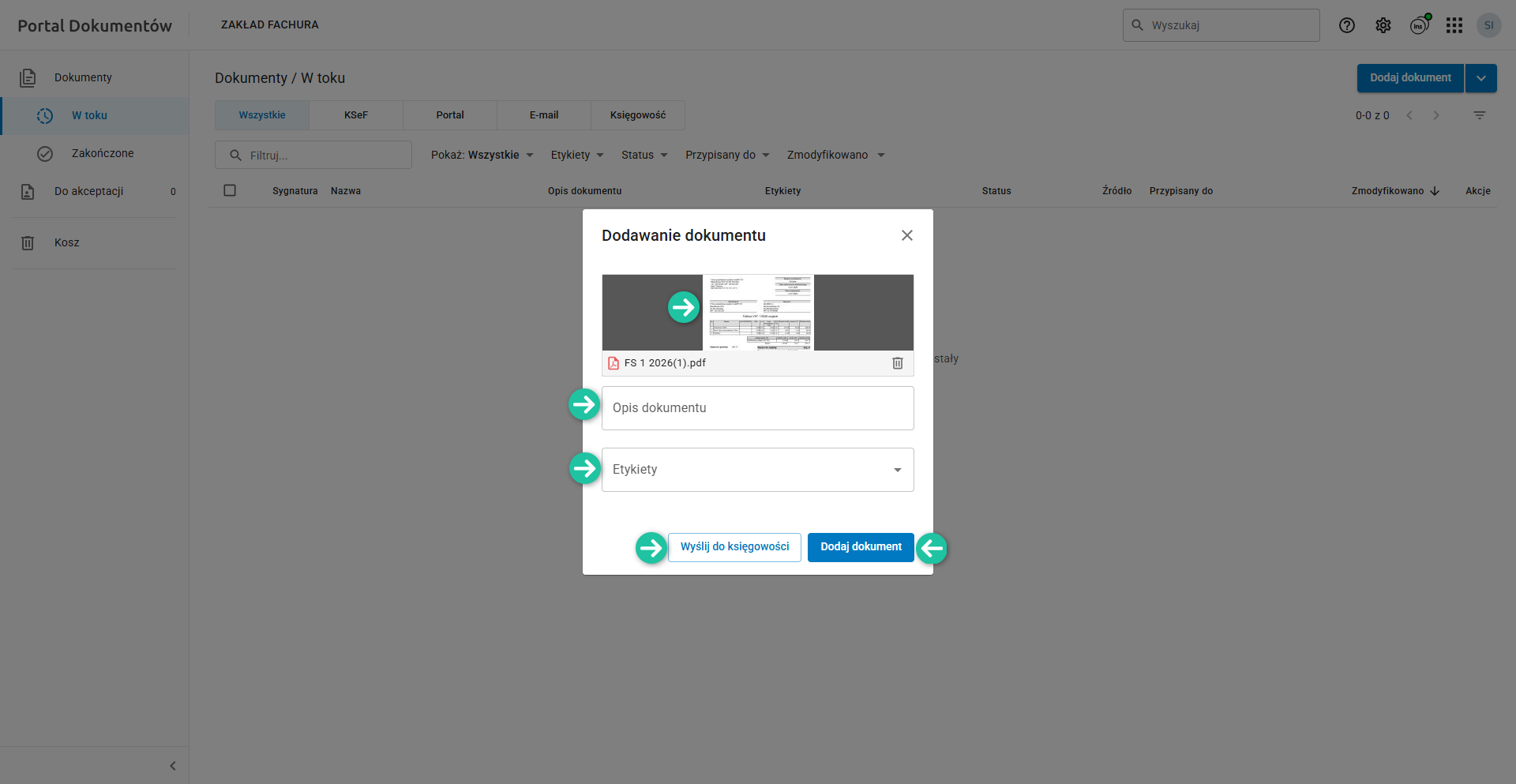Switch to the Księgowość tab

(x=637, y=115)
